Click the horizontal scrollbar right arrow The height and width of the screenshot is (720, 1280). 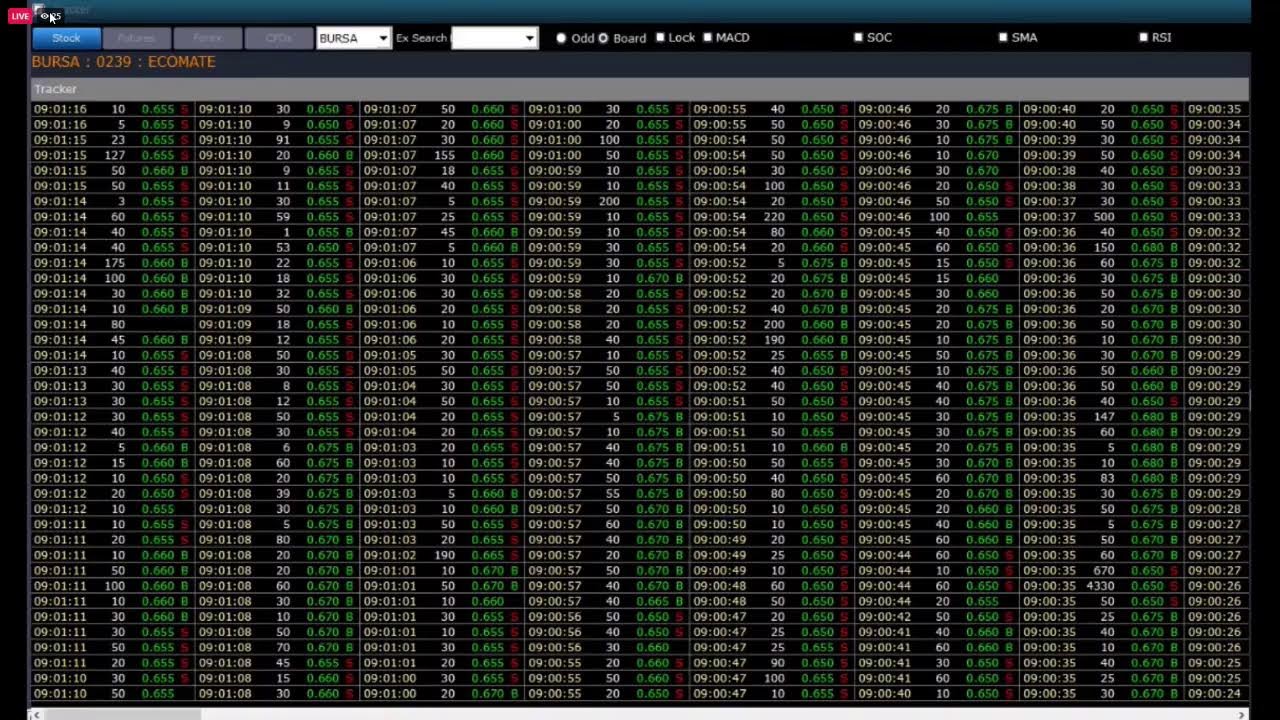[x=1243, y=714]
